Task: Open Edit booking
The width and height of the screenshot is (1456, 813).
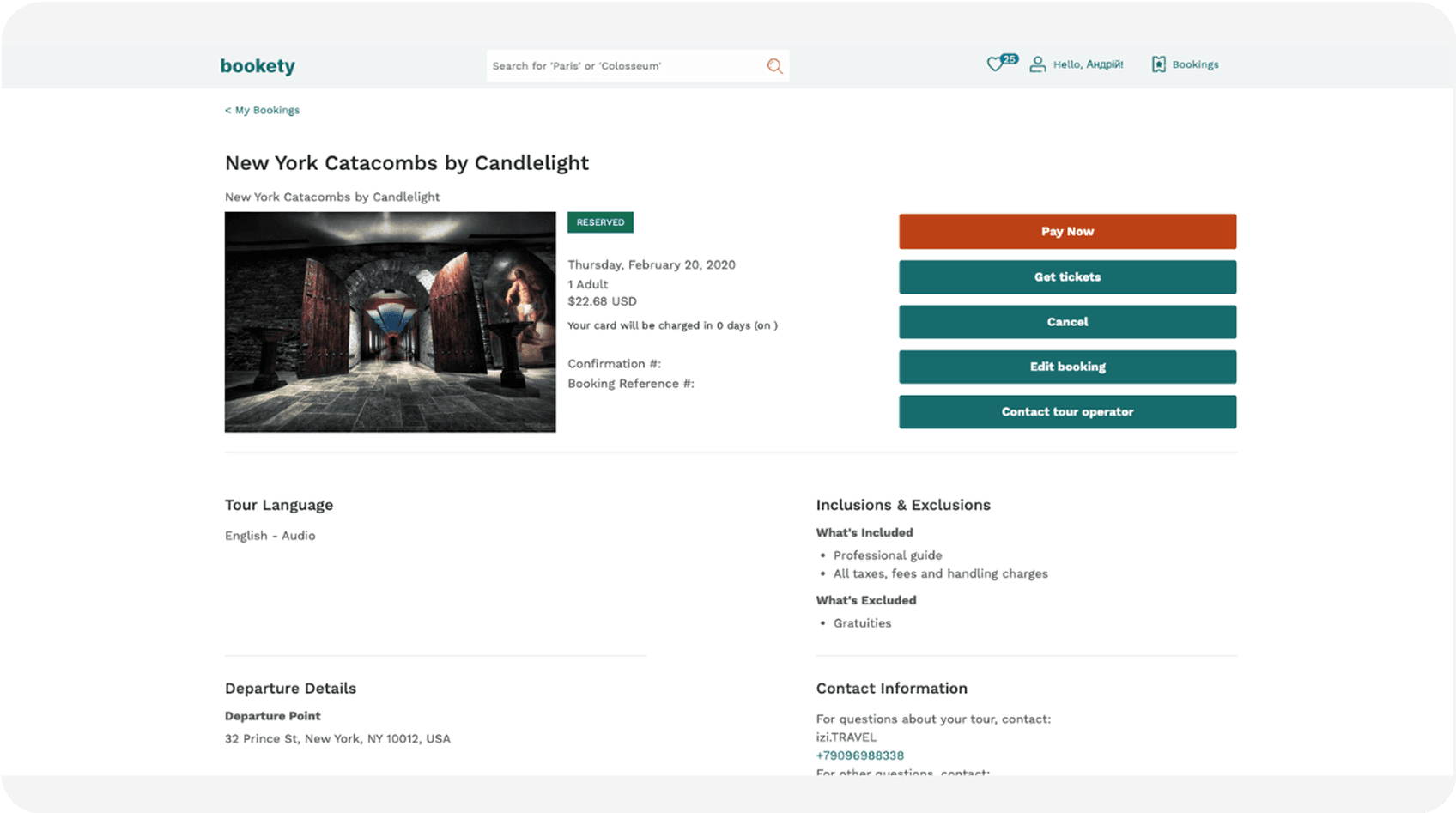Action: point(1067,367)
